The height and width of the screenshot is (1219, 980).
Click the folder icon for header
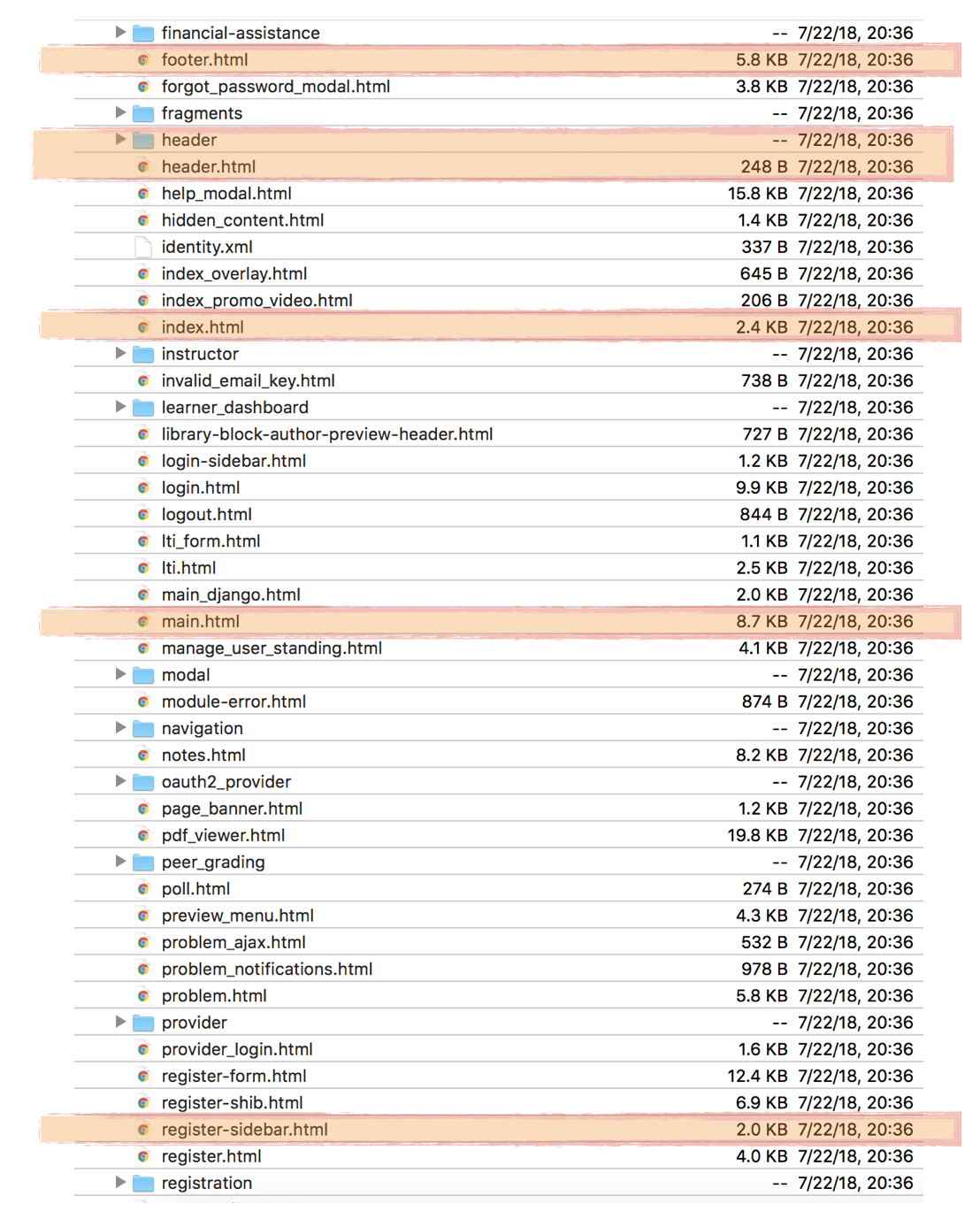click(x=143, y=141)
